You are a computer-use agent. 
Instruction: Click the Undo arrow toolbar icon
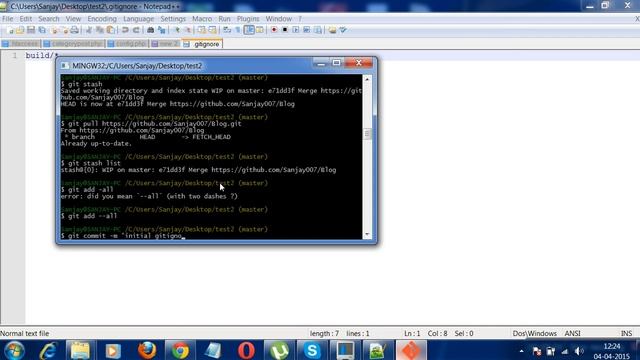coord(125,30)
